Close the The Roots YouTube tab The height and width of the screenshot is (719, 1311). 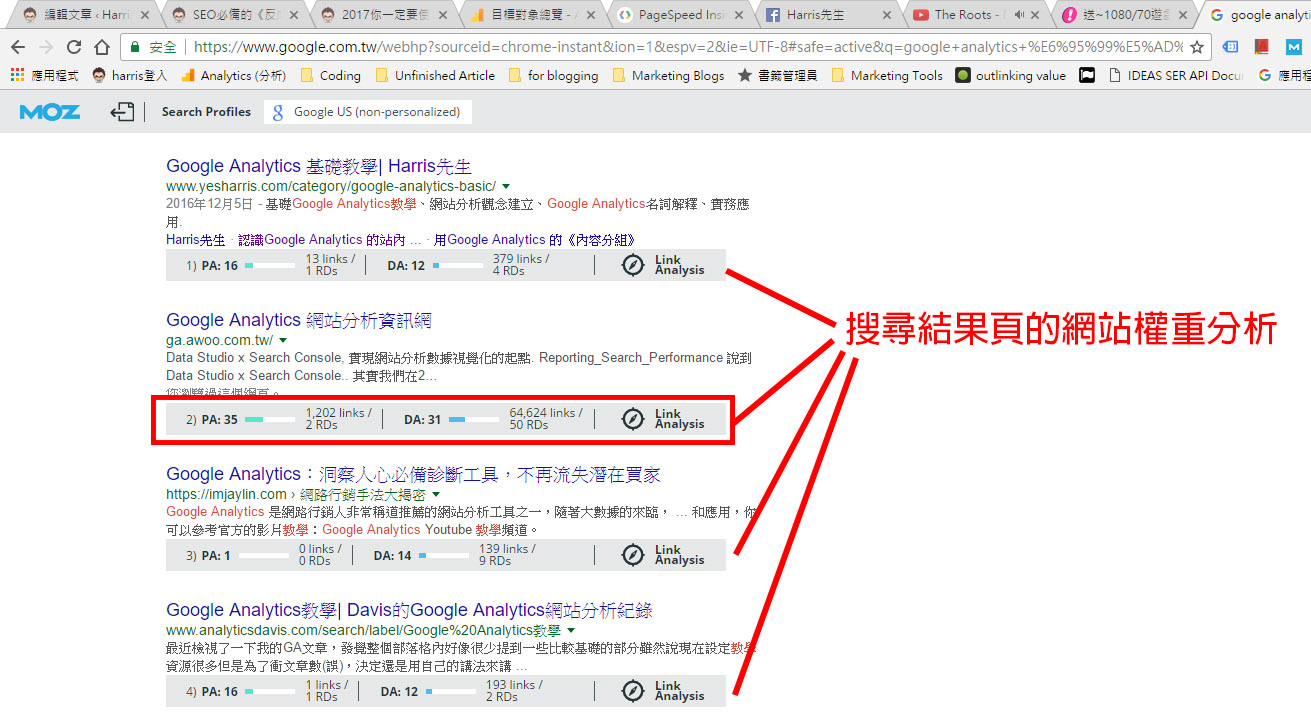pos(1035,15)
